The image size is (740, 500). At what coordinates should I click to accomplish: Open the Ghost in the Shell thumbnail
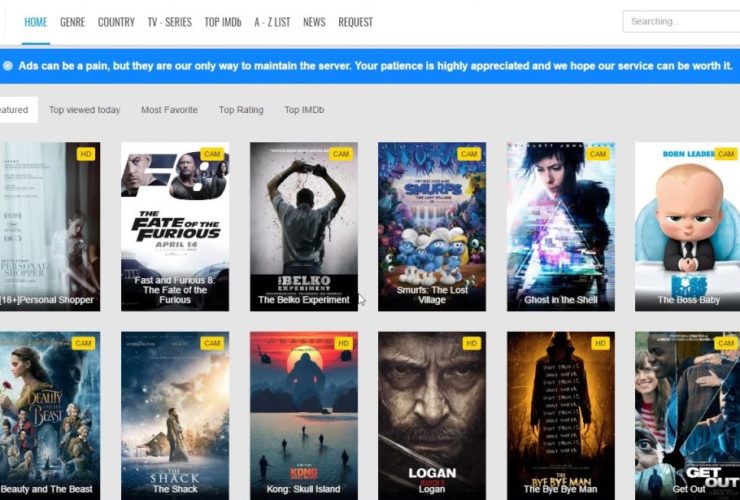560,225
